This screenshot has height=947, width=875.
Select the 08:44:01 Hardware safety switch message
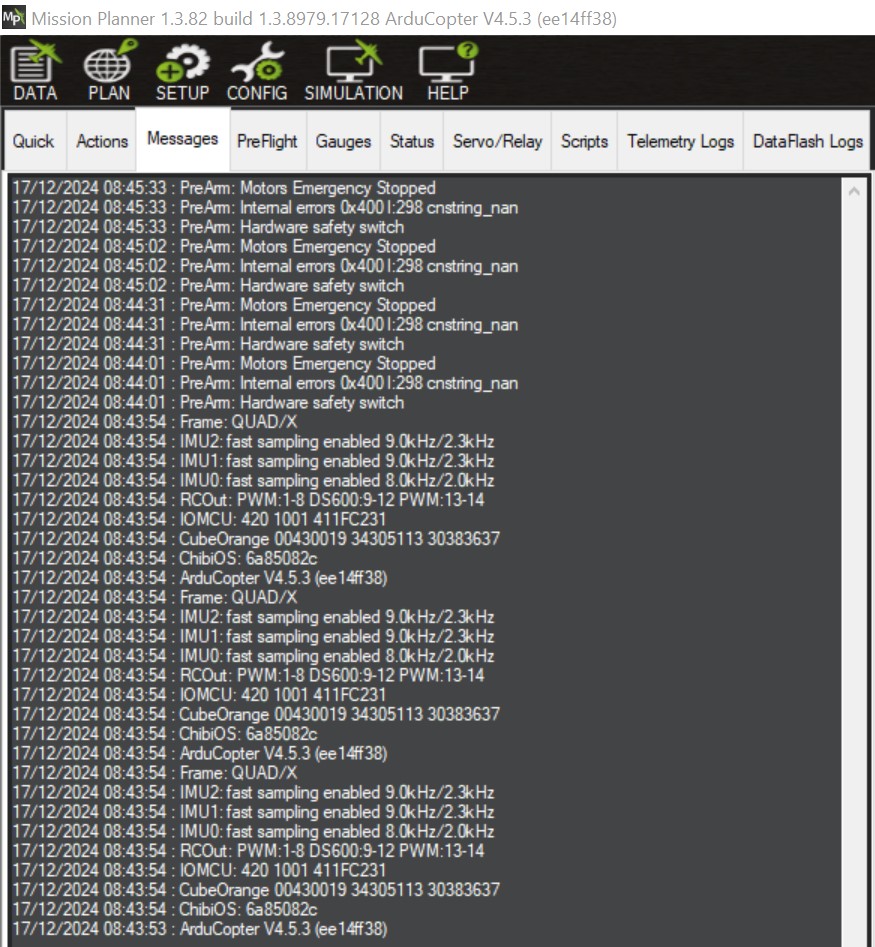tap(208, 402)
